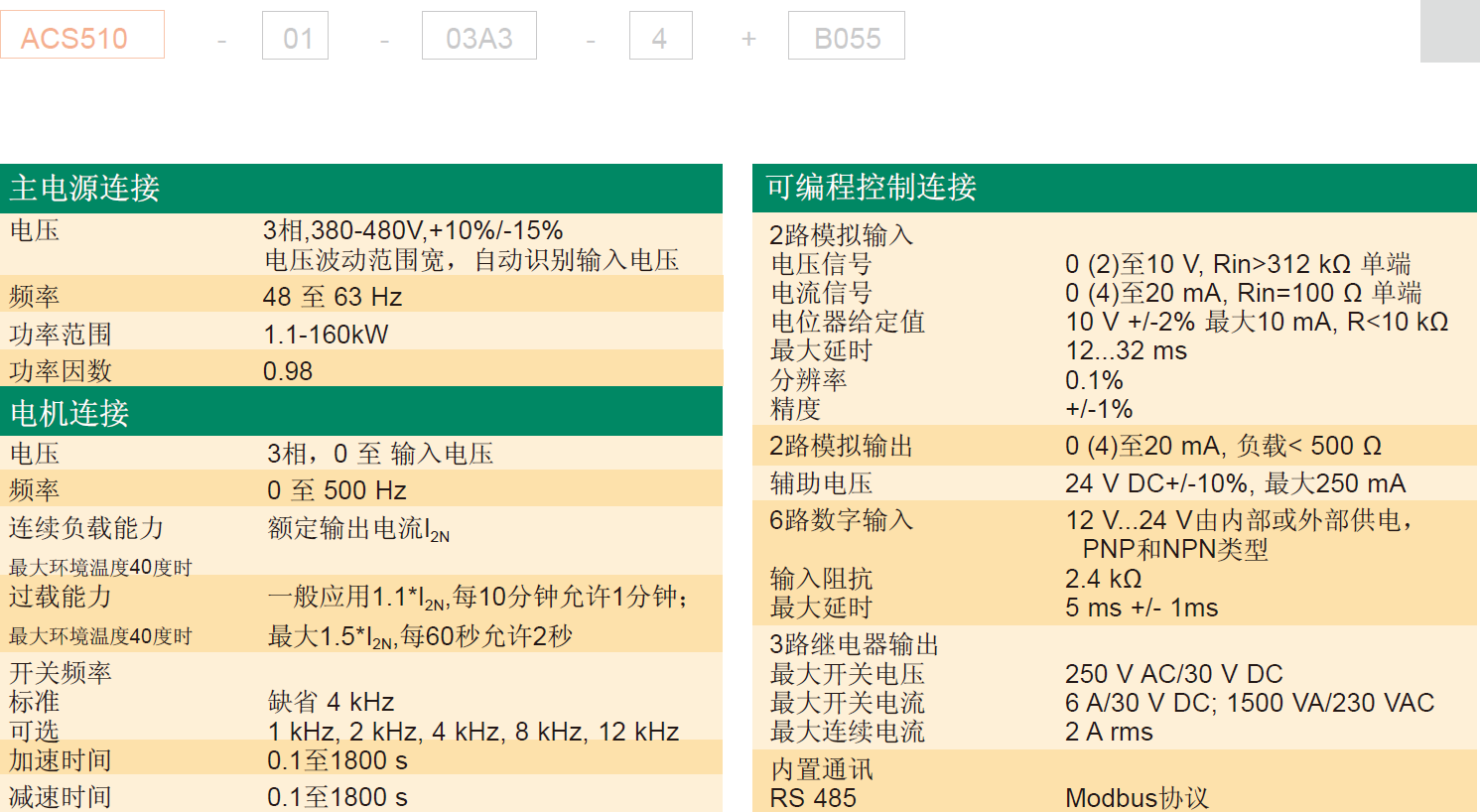The height and width of the screenshot is (812, 1480).
Task: Select the 01 type code box
Action: point(295,36)
